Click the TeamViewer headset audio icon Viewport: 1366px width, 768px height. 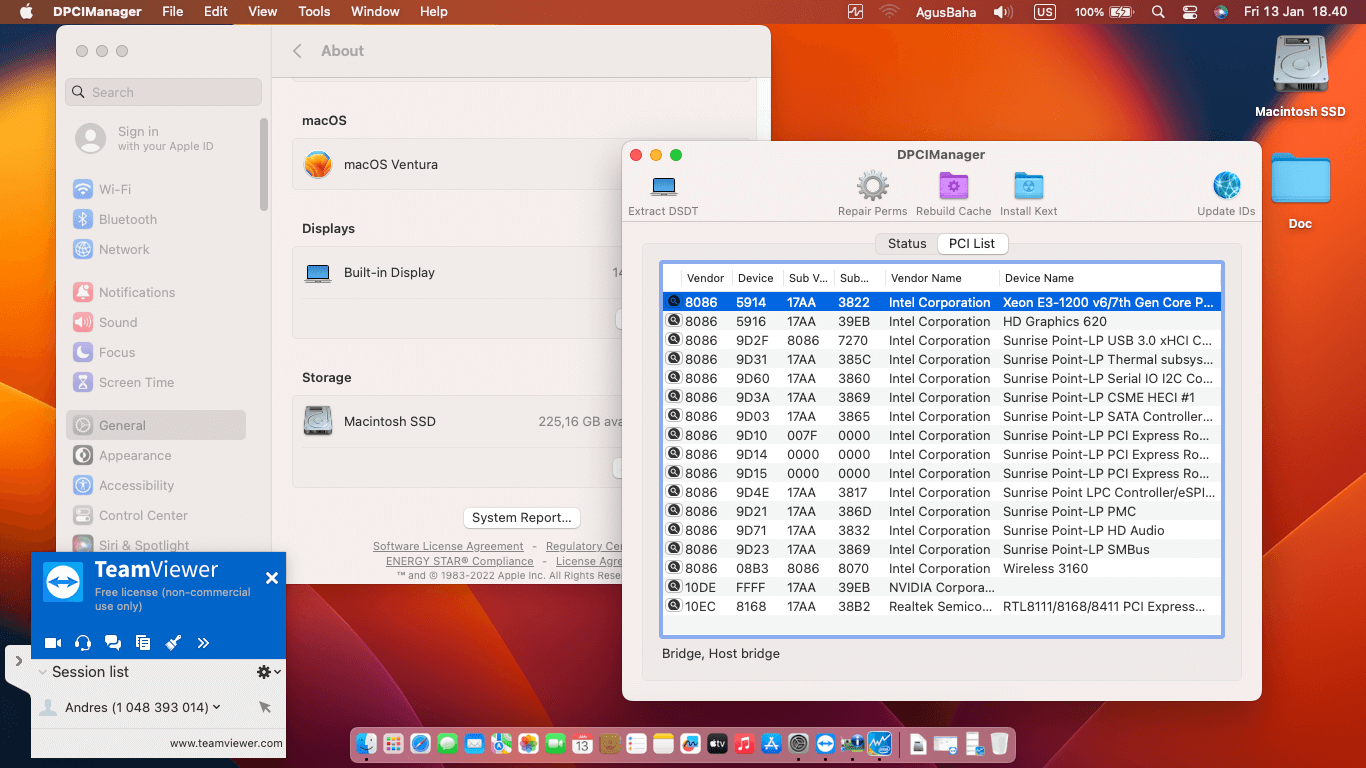pyautogui.click(x=83, y=643)
